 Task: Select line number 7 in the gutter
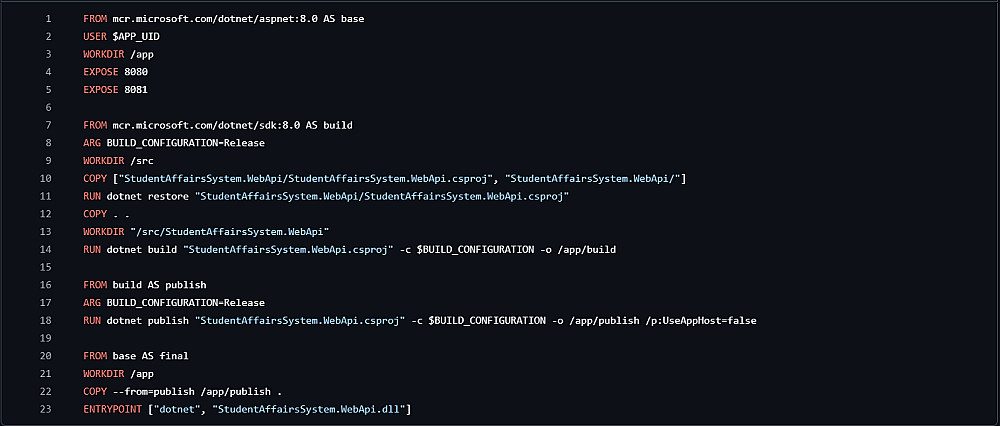pos(48,125)
